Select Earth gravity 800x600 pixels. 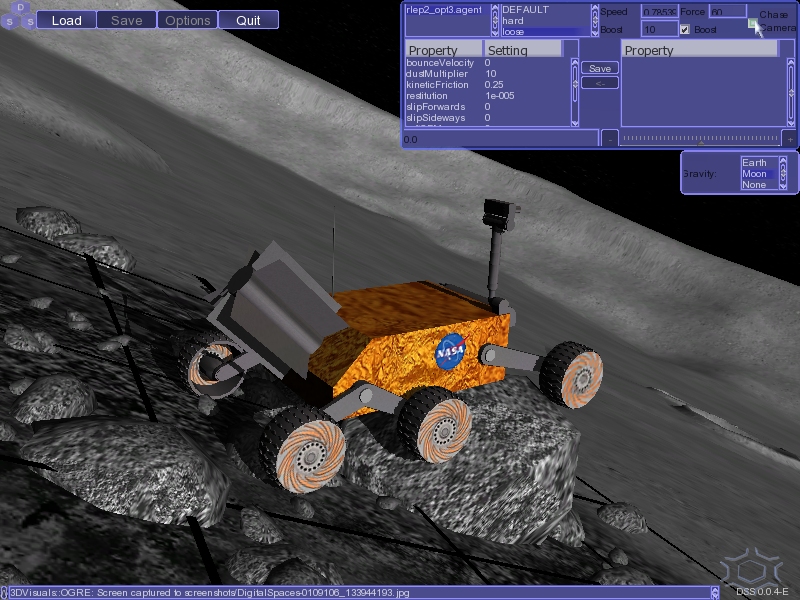coord(759,163)
